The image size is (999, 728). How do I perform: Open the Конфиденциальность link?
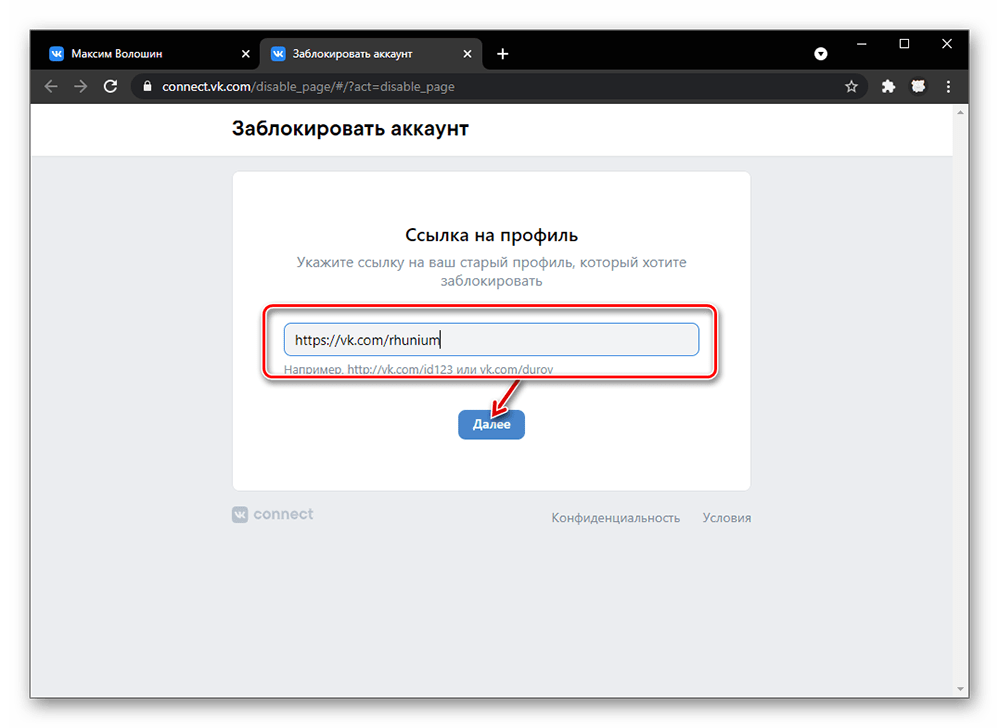[615, 518]
